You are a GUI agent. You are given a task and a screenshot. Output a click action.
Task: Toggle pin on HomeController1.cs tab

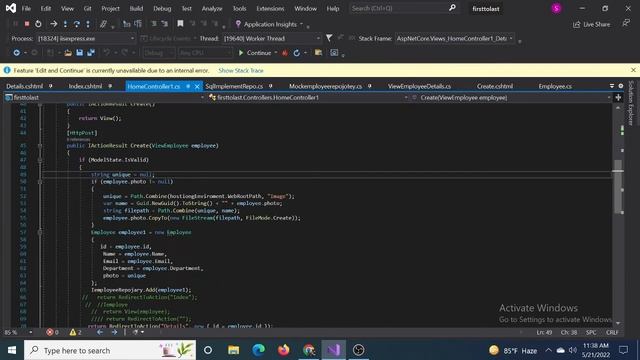coord(188,86)
